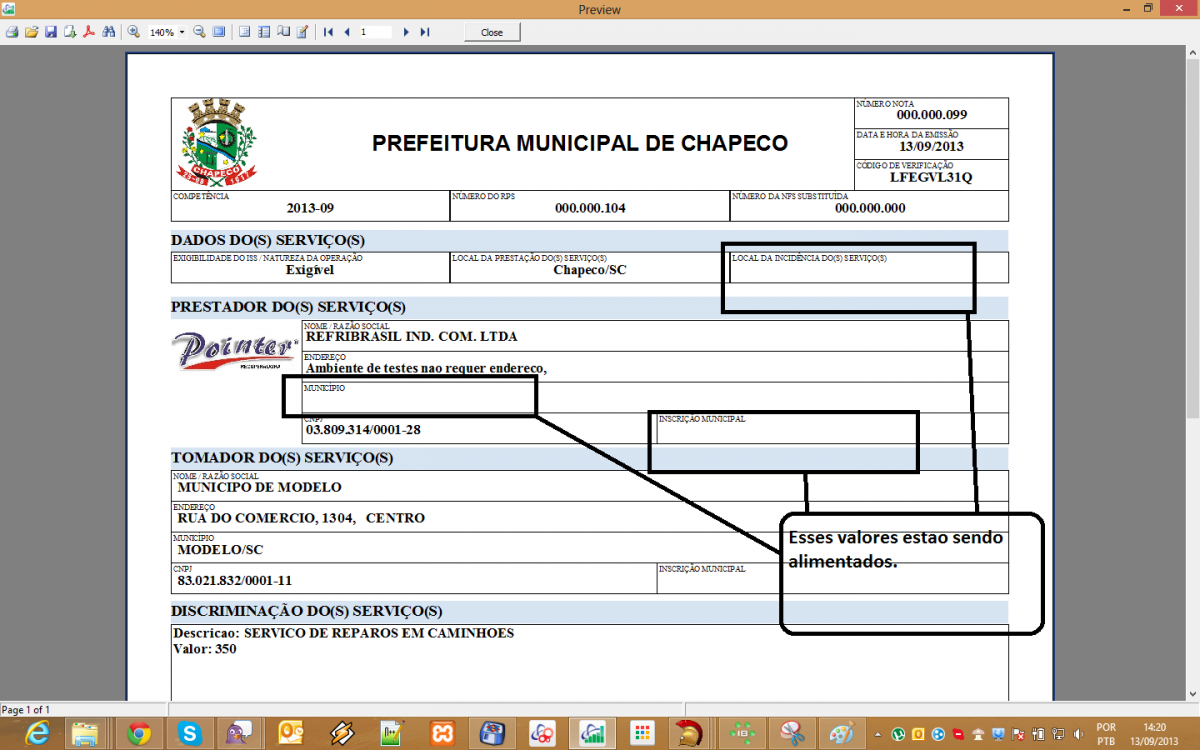Click the RPS number 000.000.104
This screenshot has width=1200, height=750.
pos(590,208)
